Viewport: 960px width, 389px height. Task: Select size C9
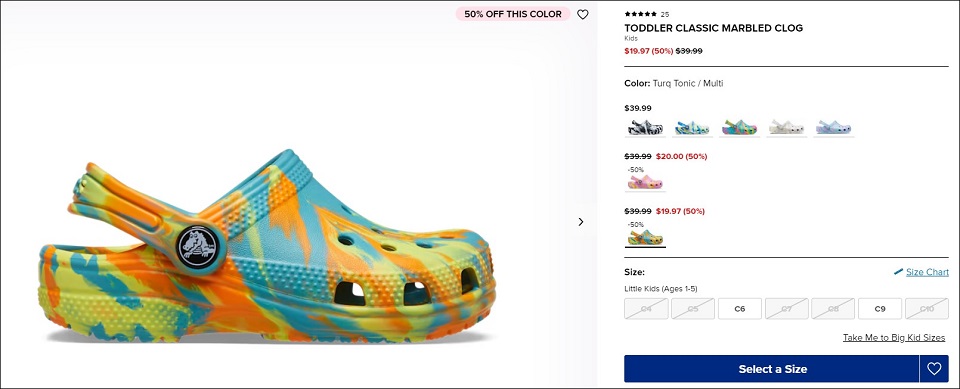pyautogui.click(x=880, y=309)
